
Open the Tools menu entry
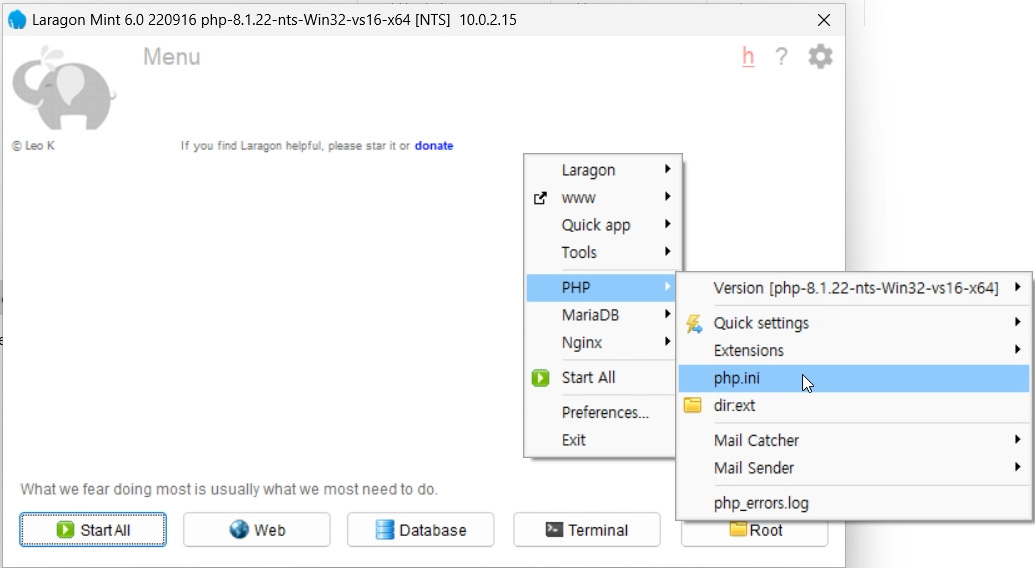(603, 253)
